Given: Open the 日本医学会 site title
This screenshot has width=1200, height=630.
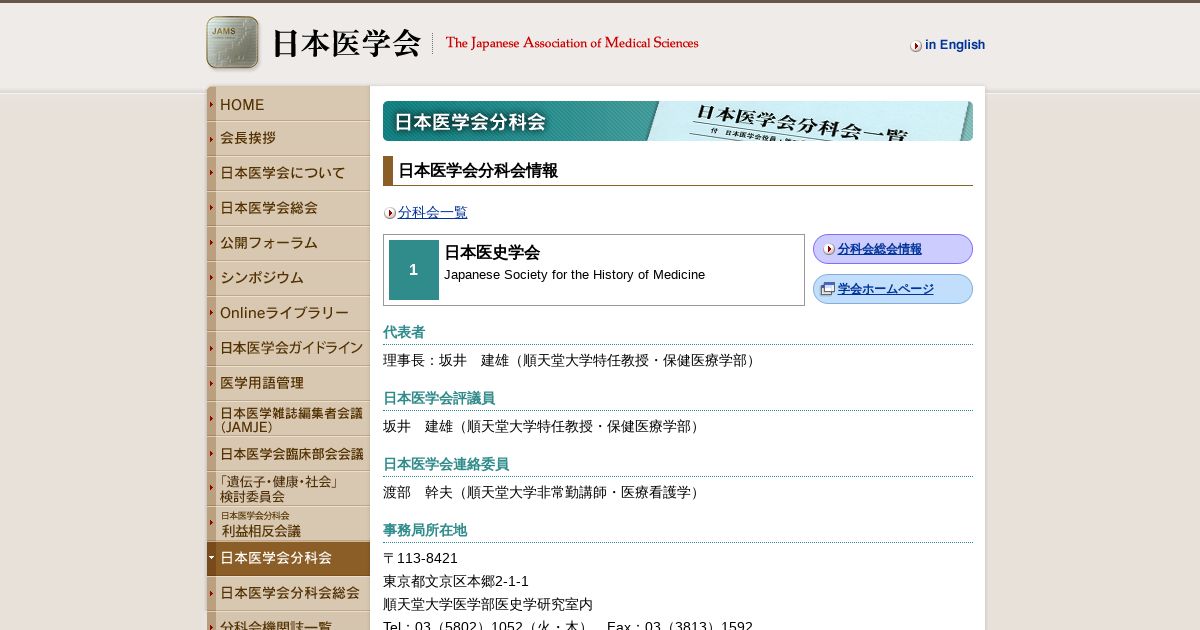Looking at the screenshot, I should point(346,43).
